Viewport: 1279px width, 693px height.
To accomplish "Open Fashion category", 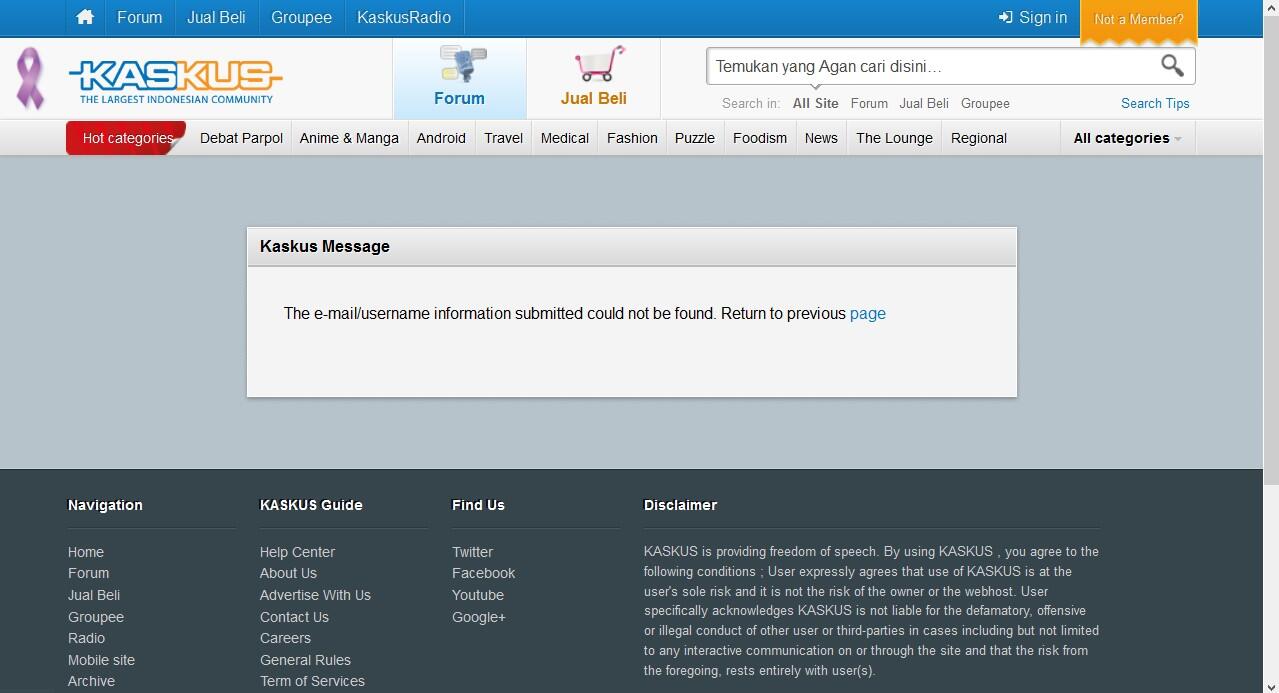I will coord(632,138).
